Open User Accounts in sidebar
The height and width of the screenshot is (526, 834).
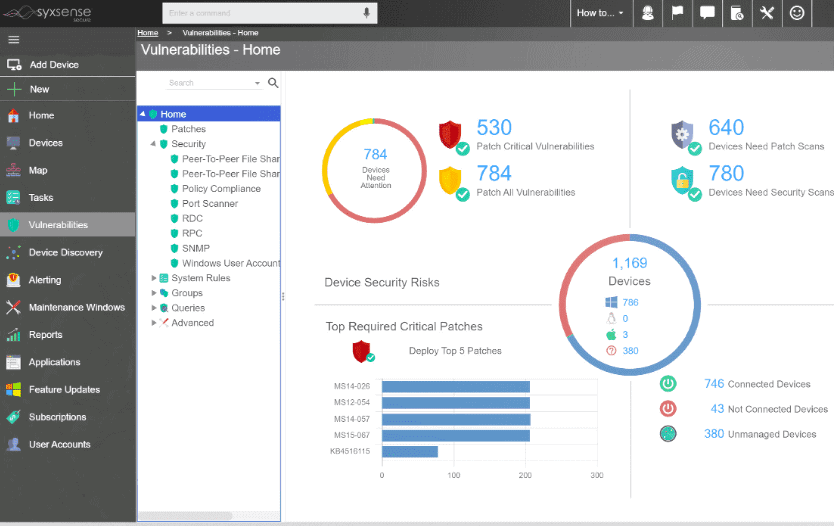point(68,444)
